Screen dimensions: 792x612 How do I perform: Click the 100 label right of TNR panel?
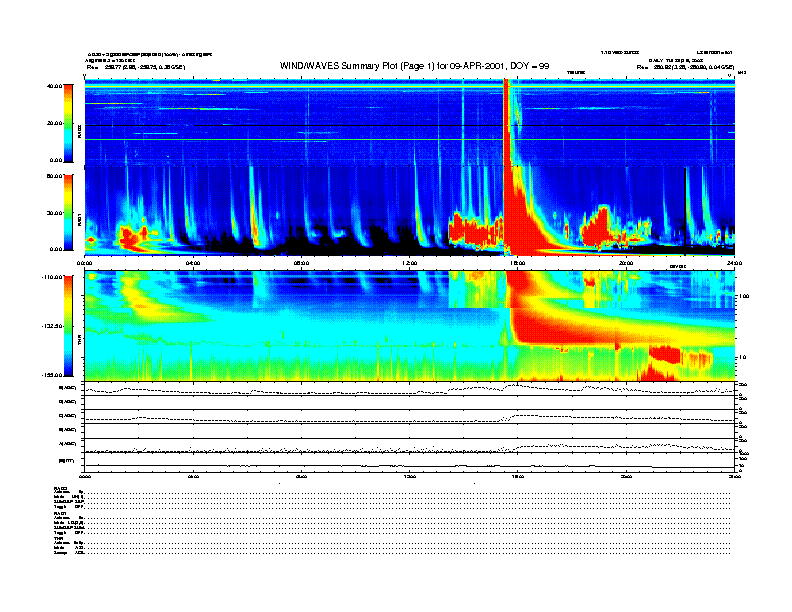pyautogui.click(x=745, y=296)
